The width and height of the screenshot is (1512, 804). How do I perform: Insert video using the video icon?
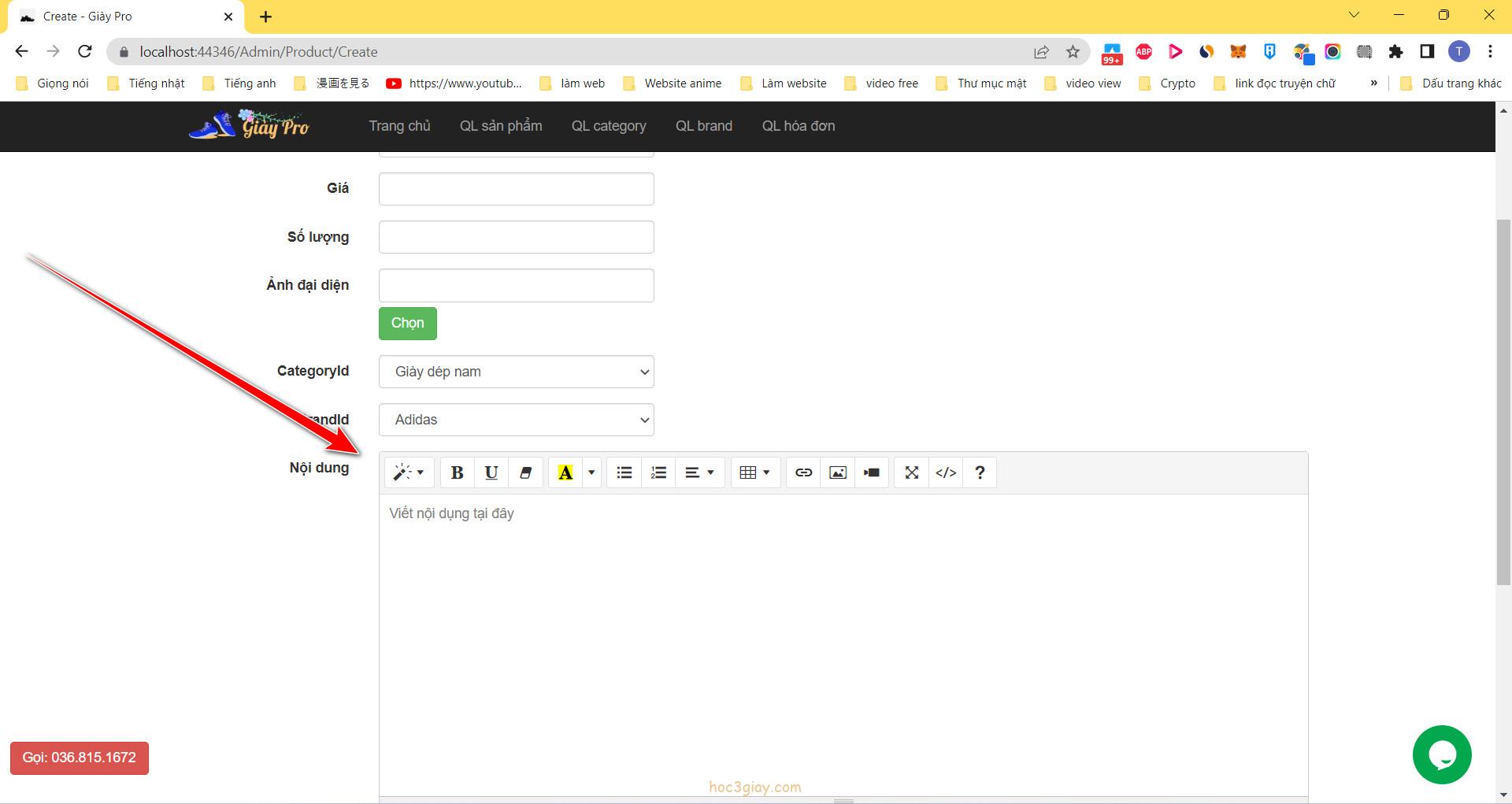(x=872, y=472)
